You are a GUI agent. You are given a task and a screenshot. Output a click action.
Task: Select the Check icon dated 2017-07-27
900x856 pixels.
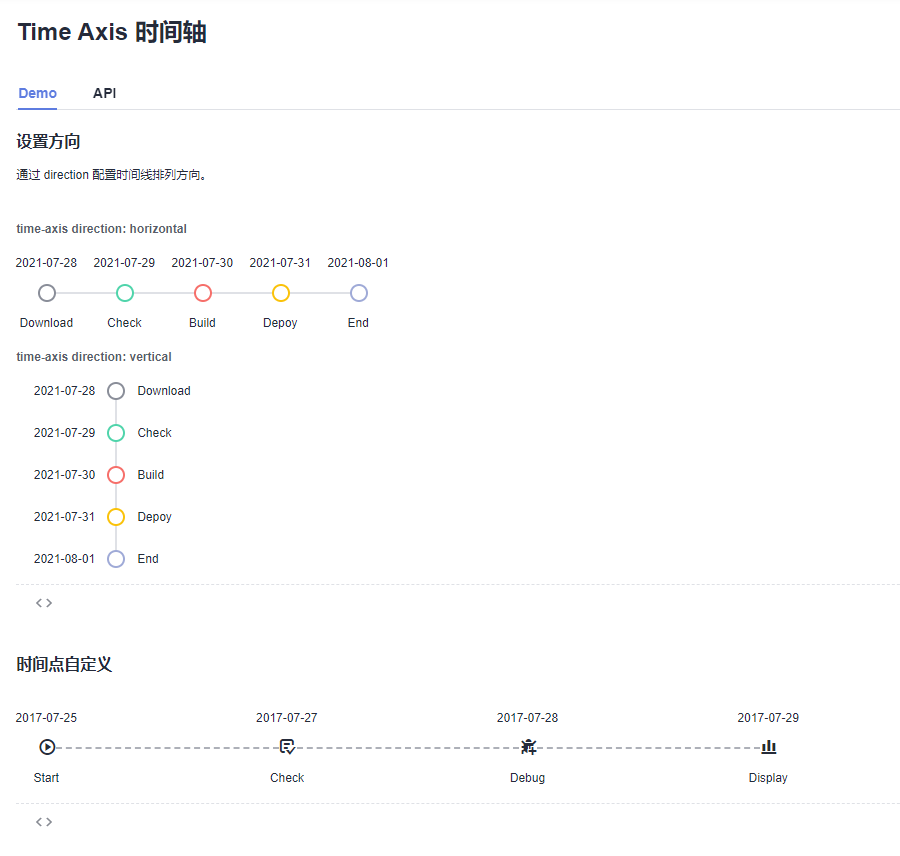click(287, 746)
